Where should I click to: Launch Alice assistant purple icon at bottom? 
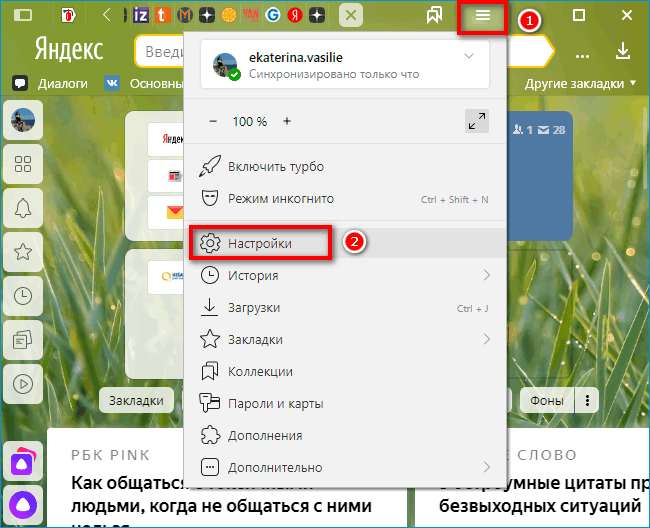pyautogui.click(x=23, y=504)
